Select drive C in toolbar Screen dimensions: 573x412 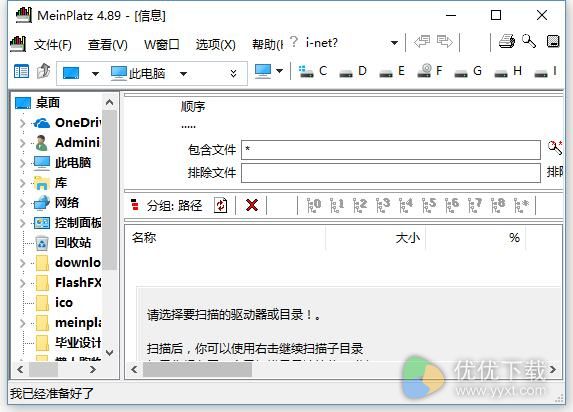point(313,71)
